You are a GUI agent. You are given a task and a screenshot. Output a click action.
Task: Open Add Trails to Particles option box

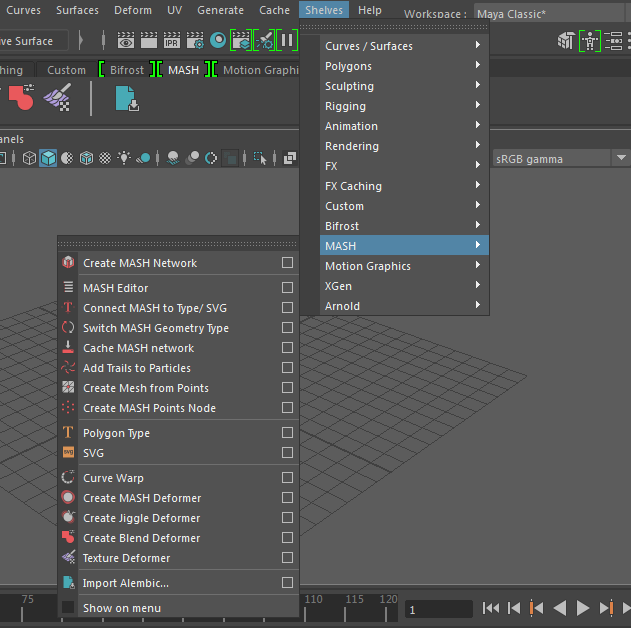click(x=287, y=368)
